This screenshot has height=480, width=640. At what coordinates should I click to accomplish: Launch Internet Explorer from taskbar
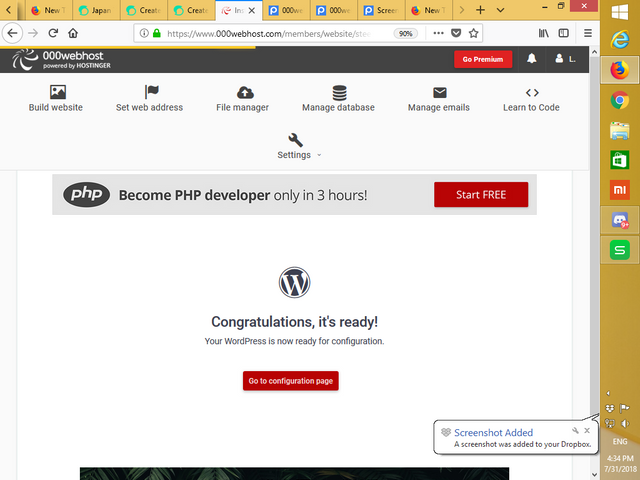pyautogui.click(x=620, y=40)
